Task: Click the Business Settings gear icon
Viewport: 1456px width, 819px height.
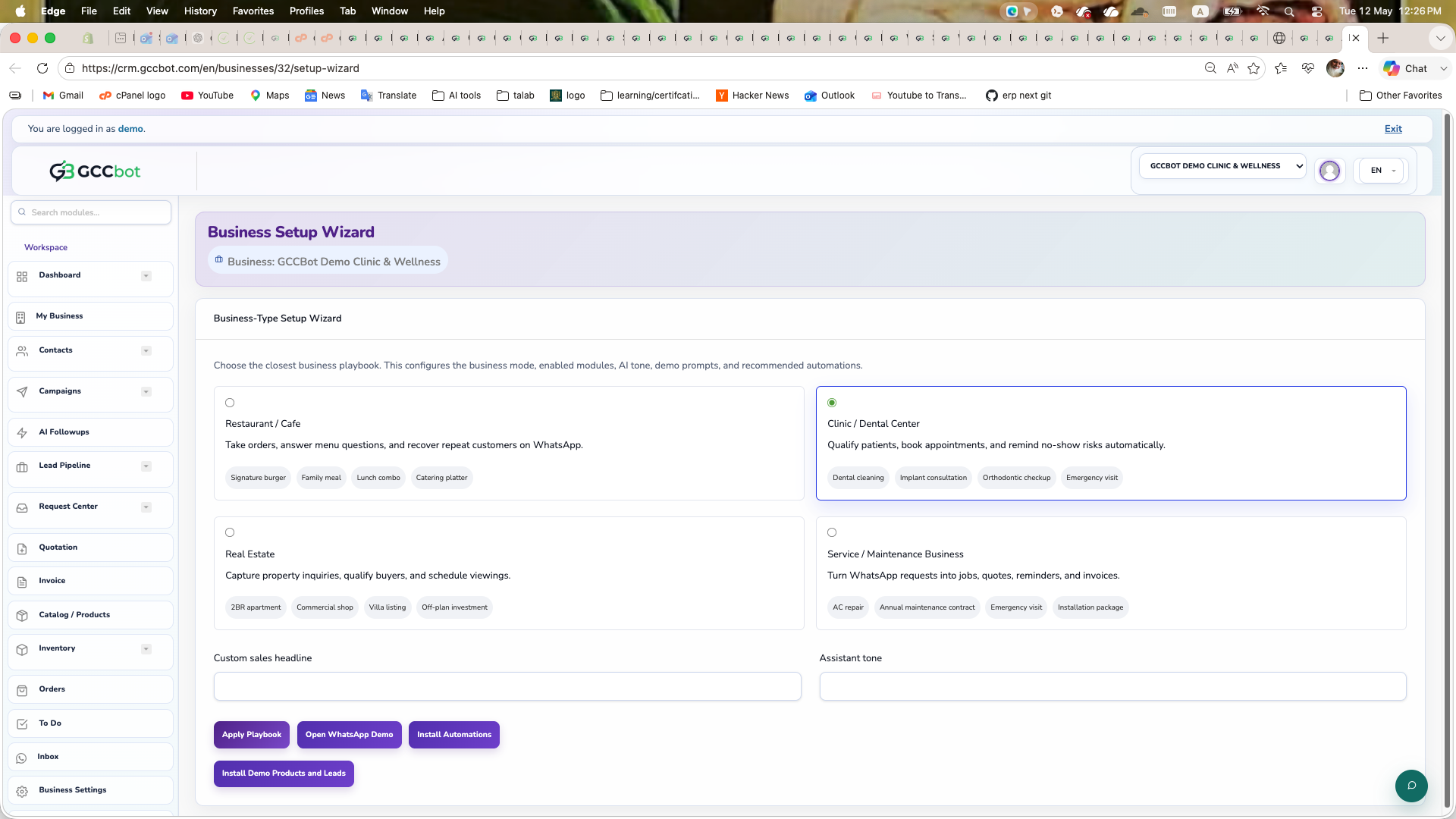Action: point(22,791)
